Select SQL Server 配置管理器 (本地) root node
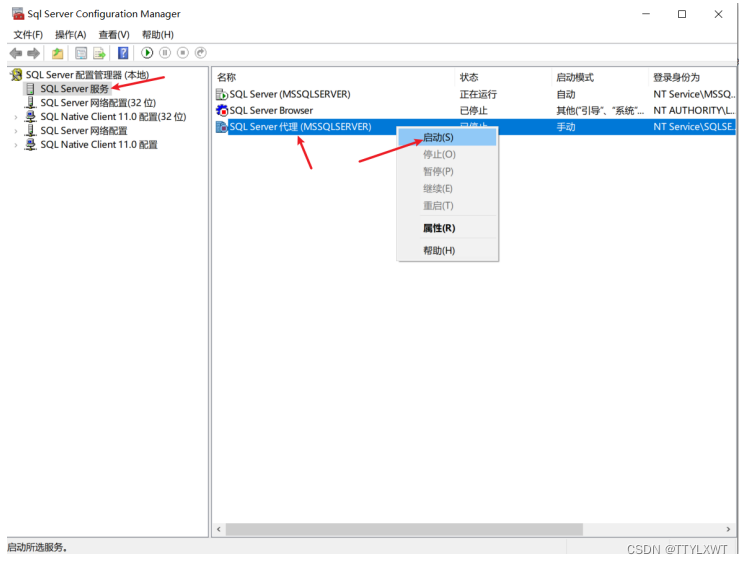 (x=87, y=74)
